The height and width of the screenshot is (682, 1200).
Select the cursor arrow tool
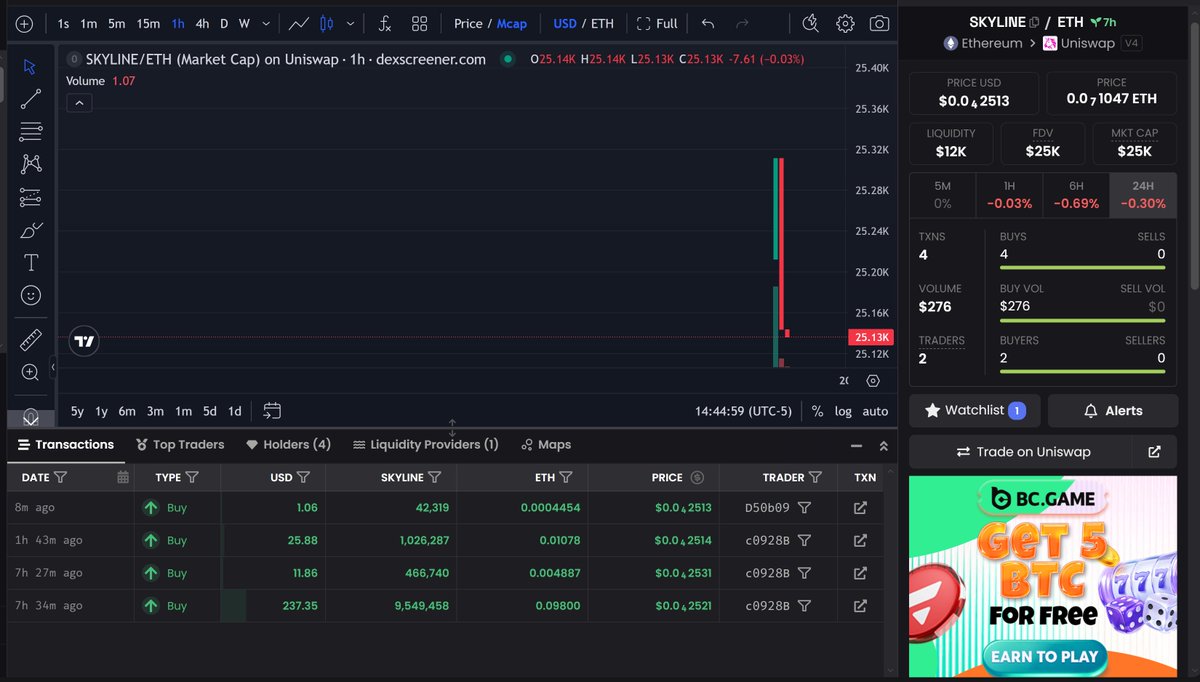tap(30, 66)
